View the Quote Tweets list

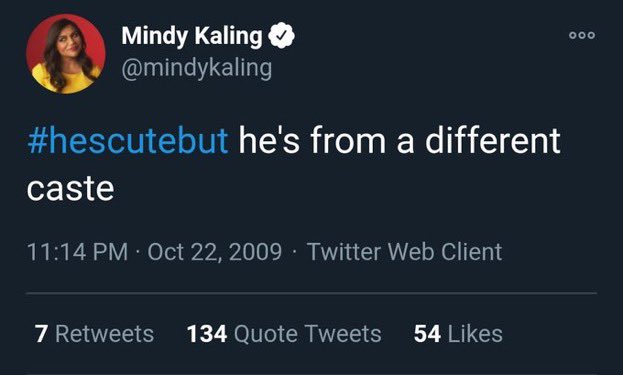point(284,334)
